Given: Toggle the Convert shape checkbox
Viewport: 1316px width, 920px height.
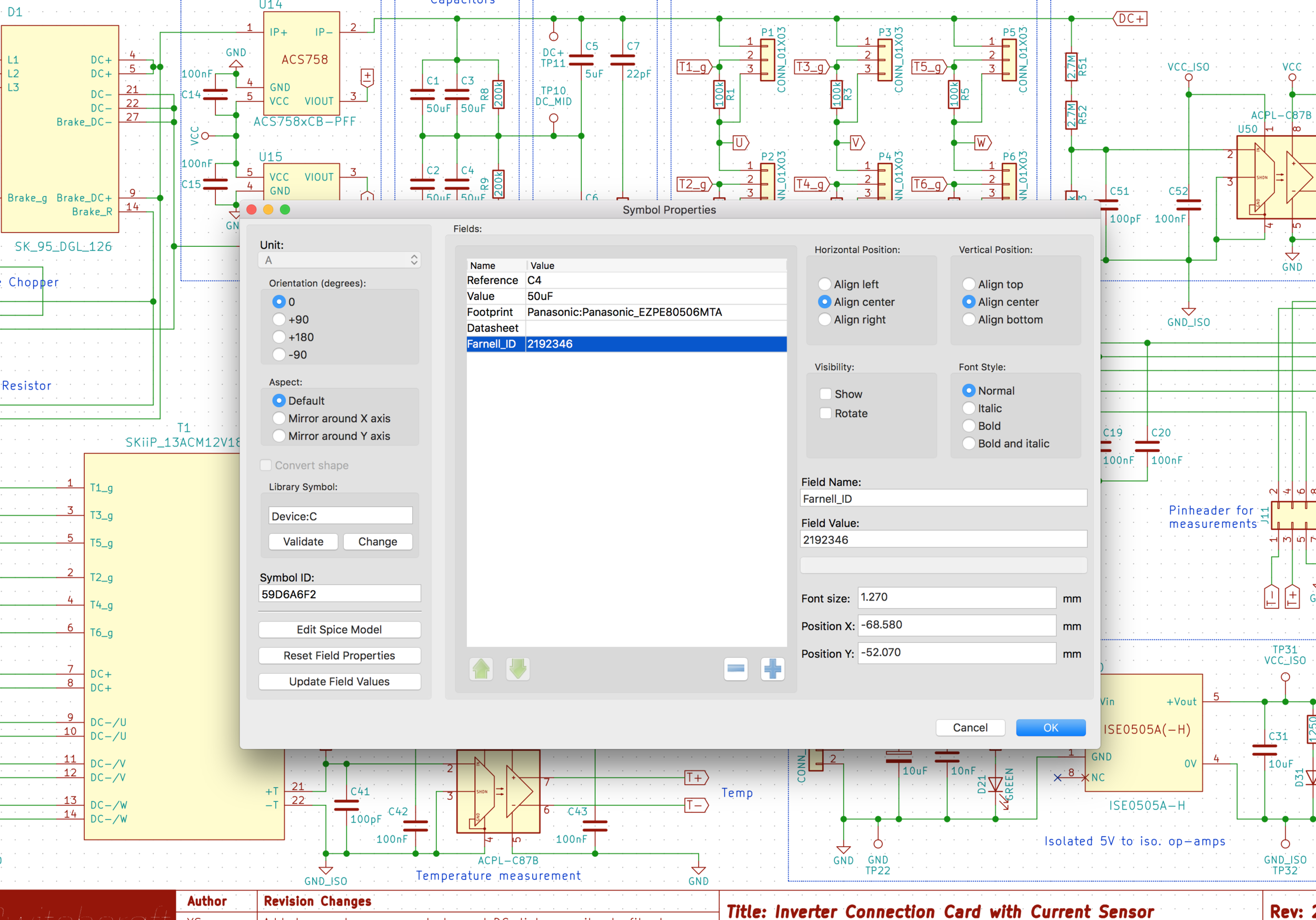Looking at the screenshot, I should click(x=266, y=465).
